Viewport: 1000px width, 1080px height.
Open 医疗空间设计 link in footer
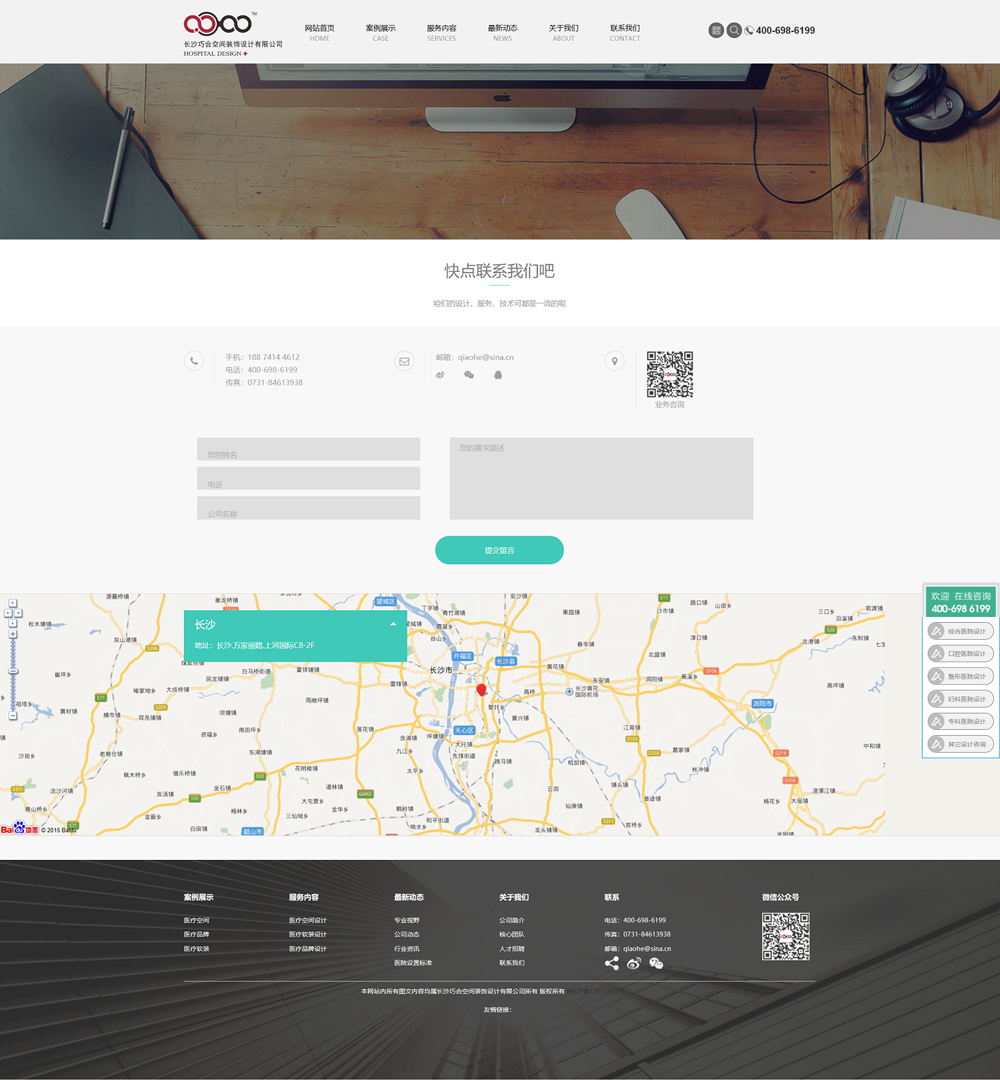click(308, 920)
